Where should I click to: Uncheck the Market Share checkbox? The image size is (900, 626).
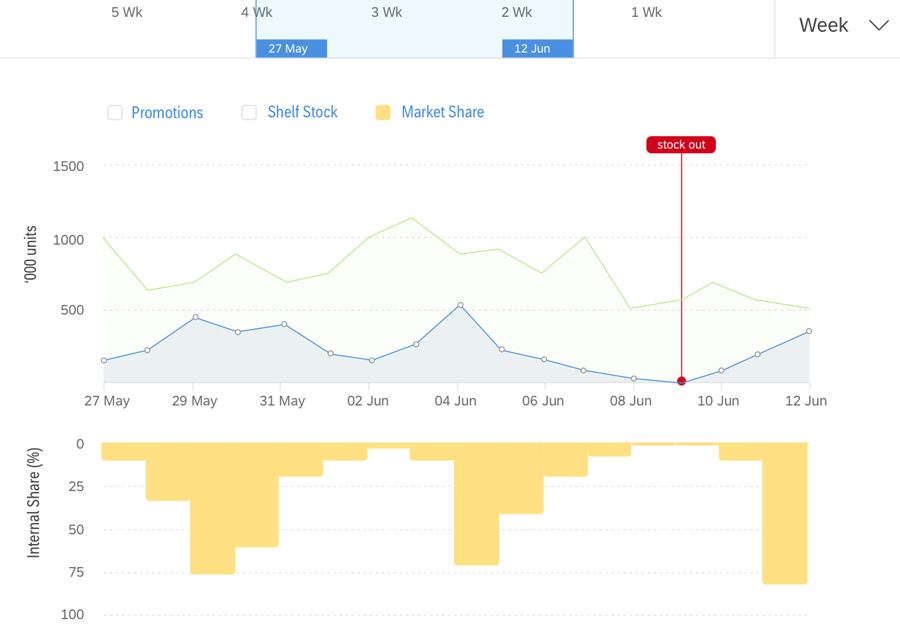pyautogui.click(x=383, y=112)
